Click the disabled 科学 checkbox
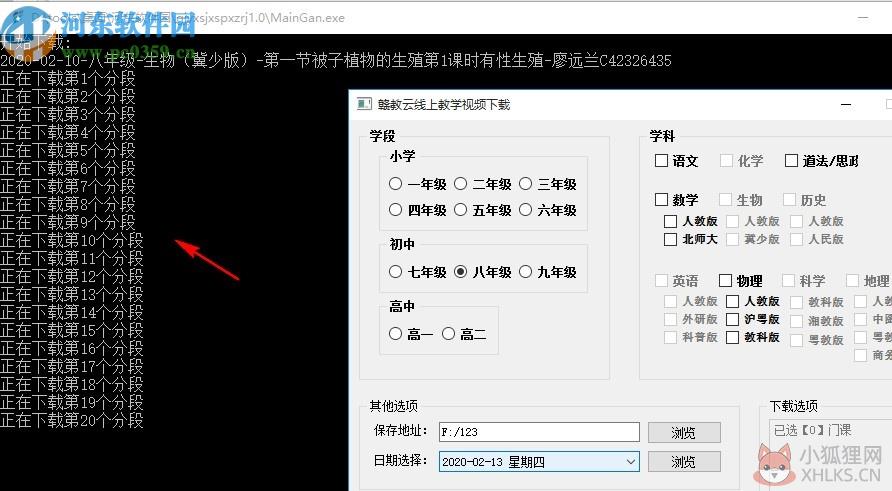Viewport: 892px width, 491px height. (x=788, y=280)
